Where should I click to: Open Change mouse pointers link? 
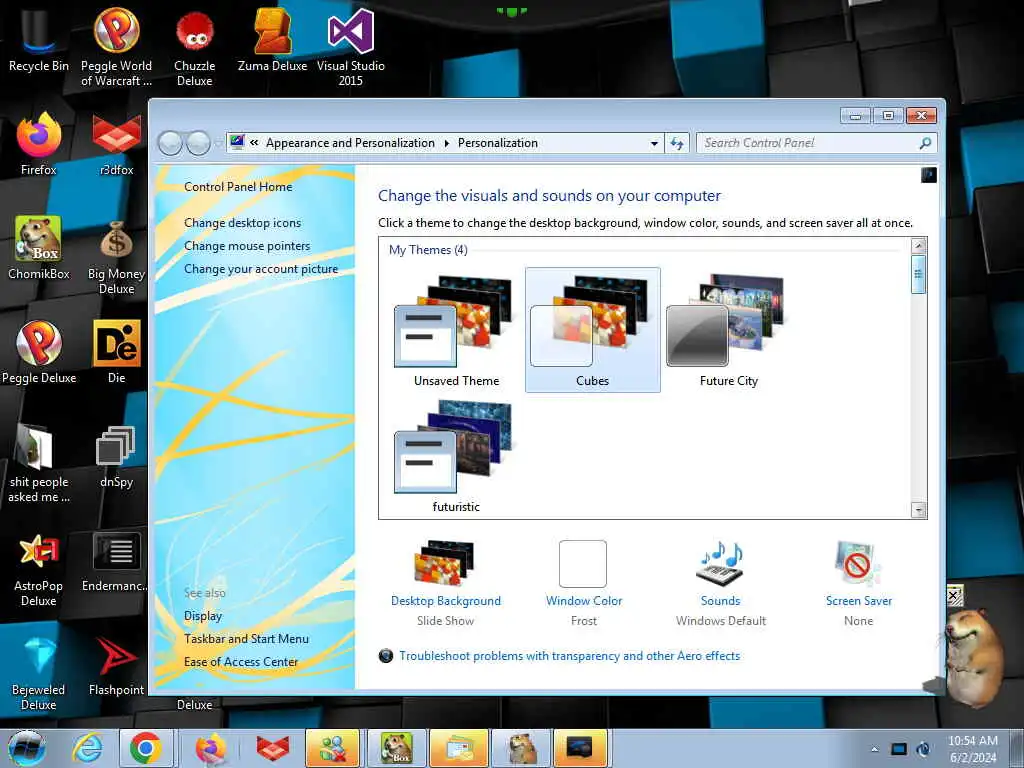click(247, 246)
